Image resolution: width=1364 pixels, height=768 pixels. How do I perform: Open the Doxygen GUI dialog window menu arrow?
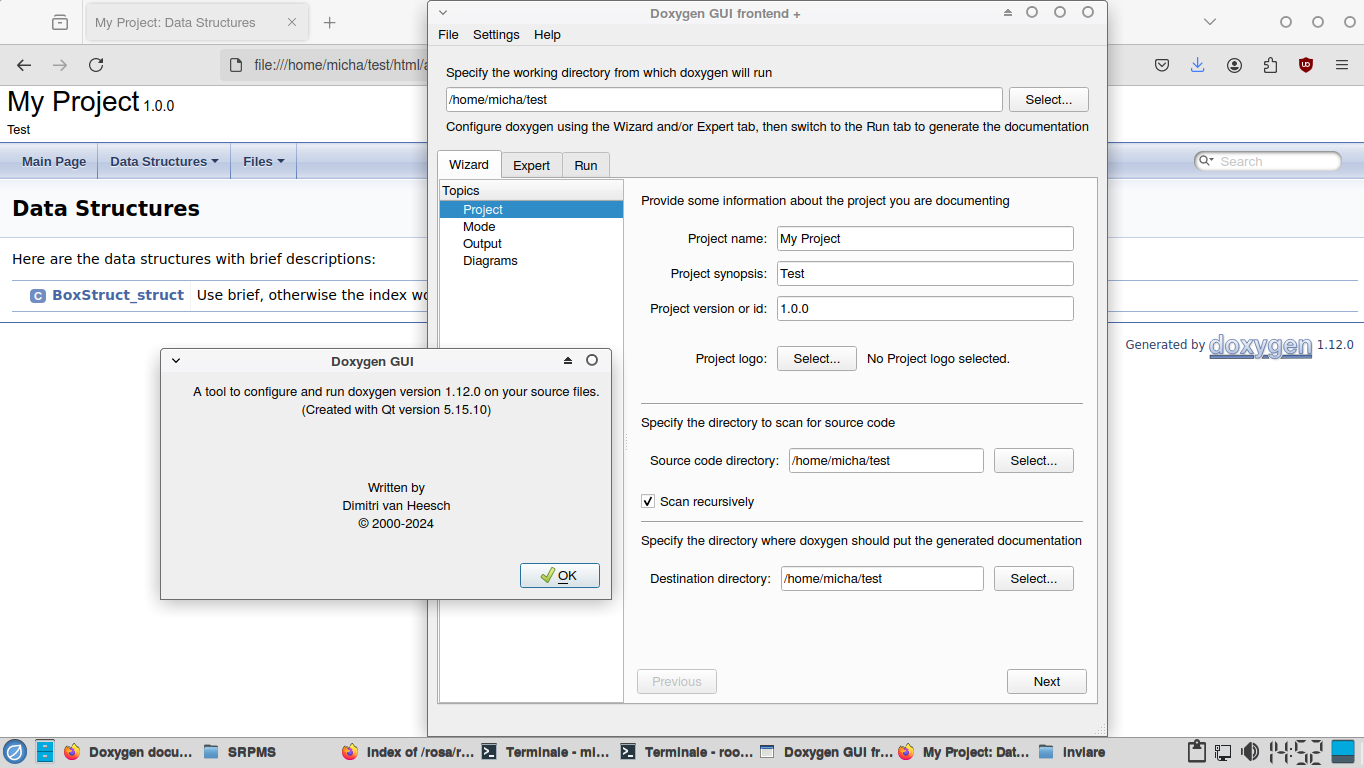[x=176, y=361]
